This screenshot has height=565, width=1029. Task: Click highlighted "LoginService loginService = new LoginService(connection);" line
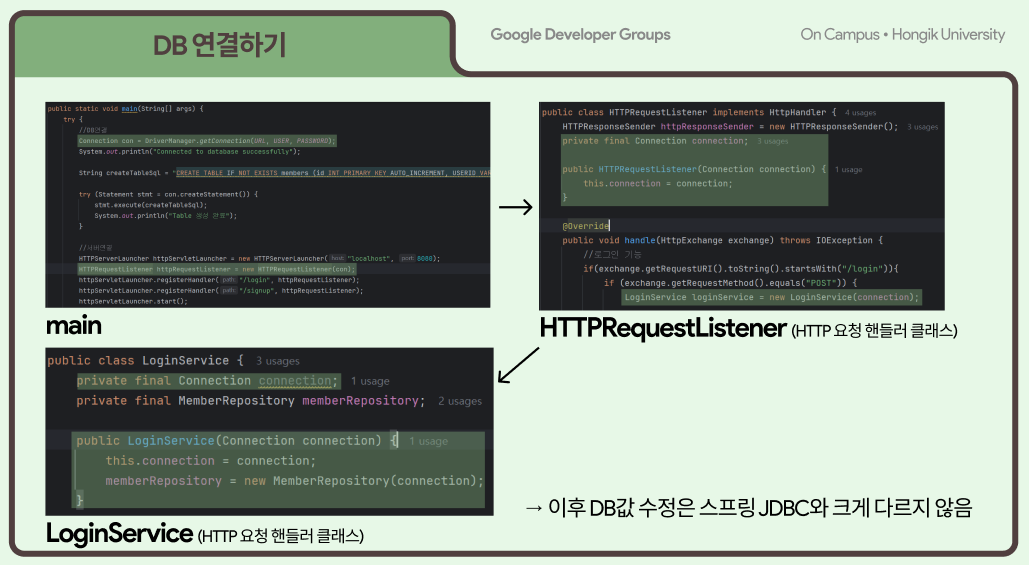pos(771,297)
